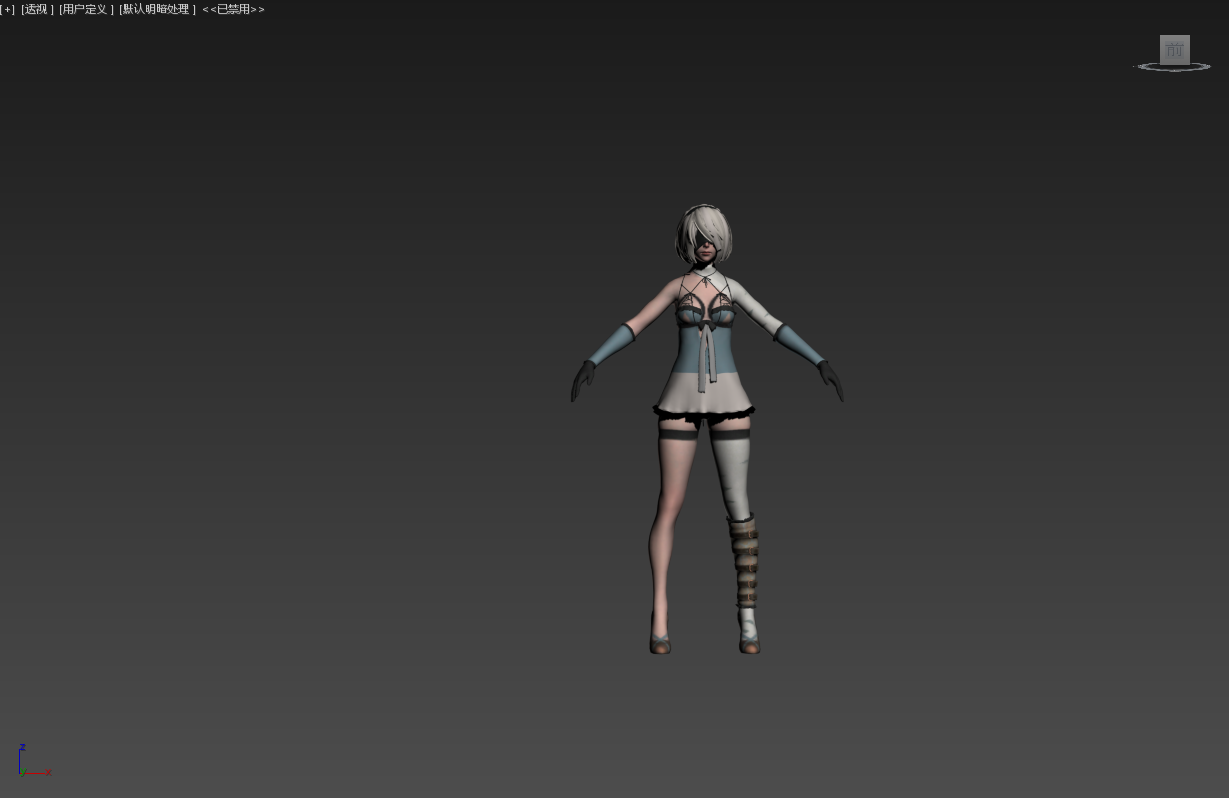Click the <<已禁用>> viewport label

click(233, 9)
